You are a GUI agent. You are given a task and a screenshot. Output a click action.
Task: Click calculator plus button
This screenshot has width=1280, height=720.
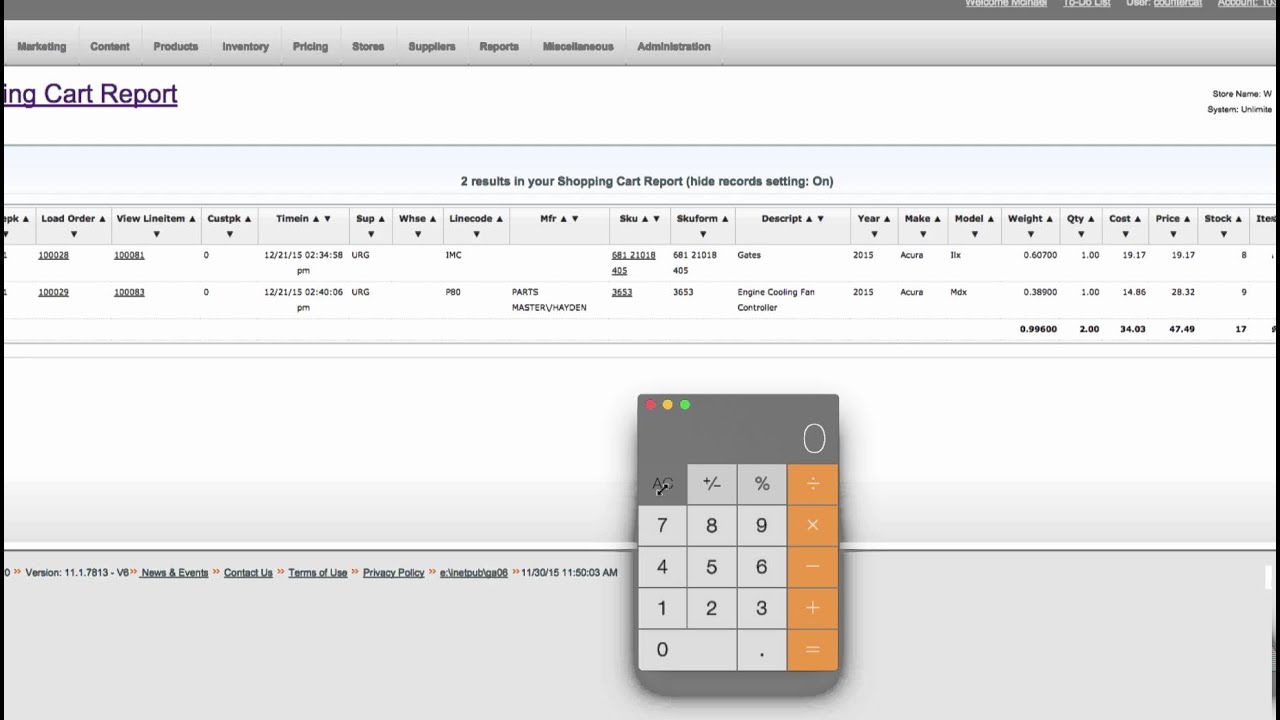click(x=813, y=608)
